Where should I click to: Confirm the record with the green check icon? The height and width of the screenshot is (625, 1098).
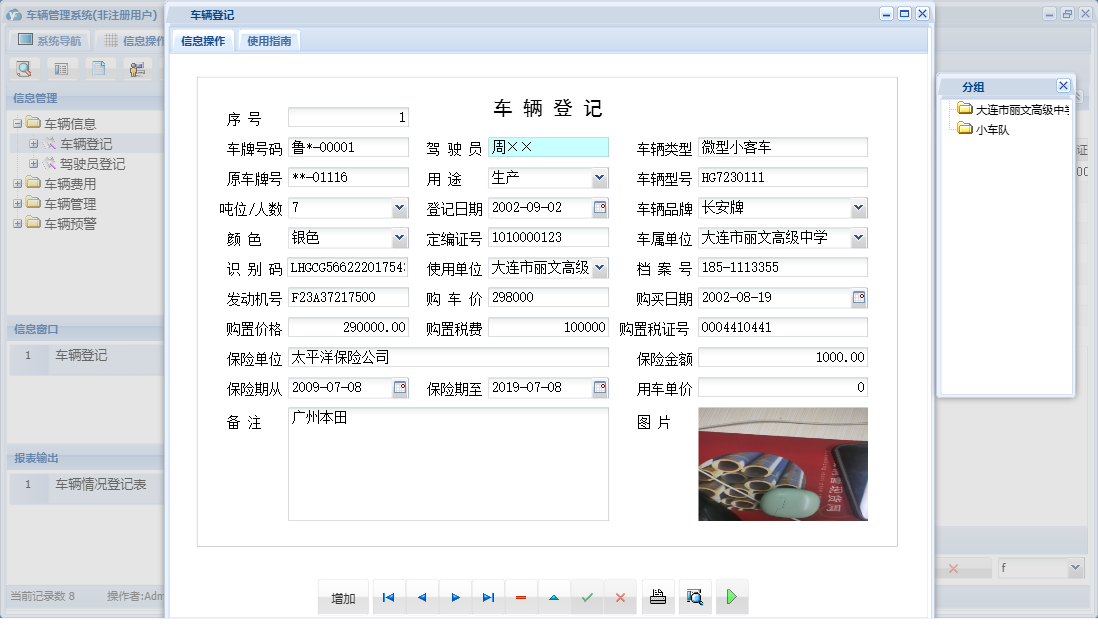[588, 597]
